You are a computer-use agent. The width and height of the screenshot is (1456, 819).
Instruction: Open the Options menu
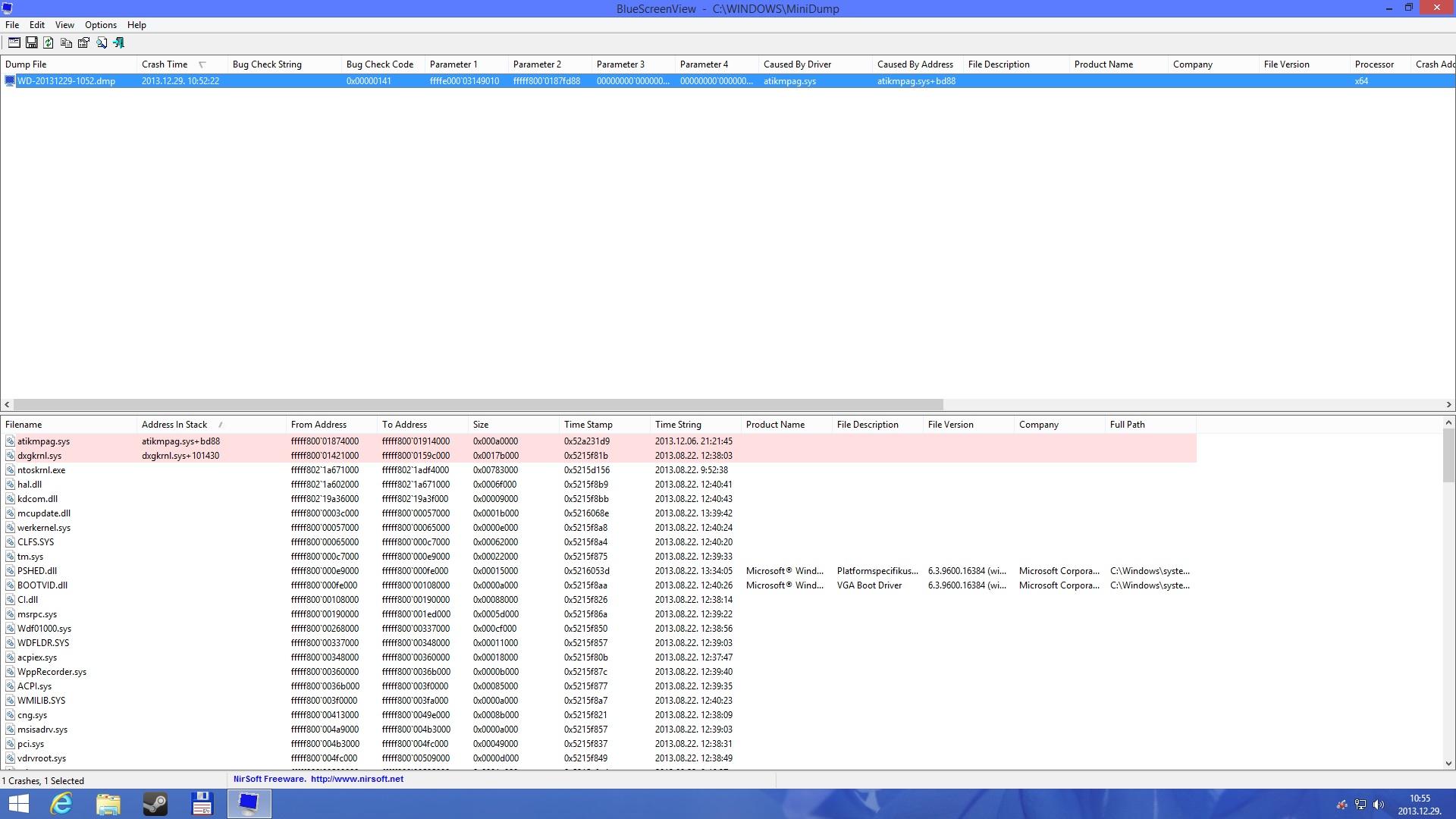click(101, 25)
